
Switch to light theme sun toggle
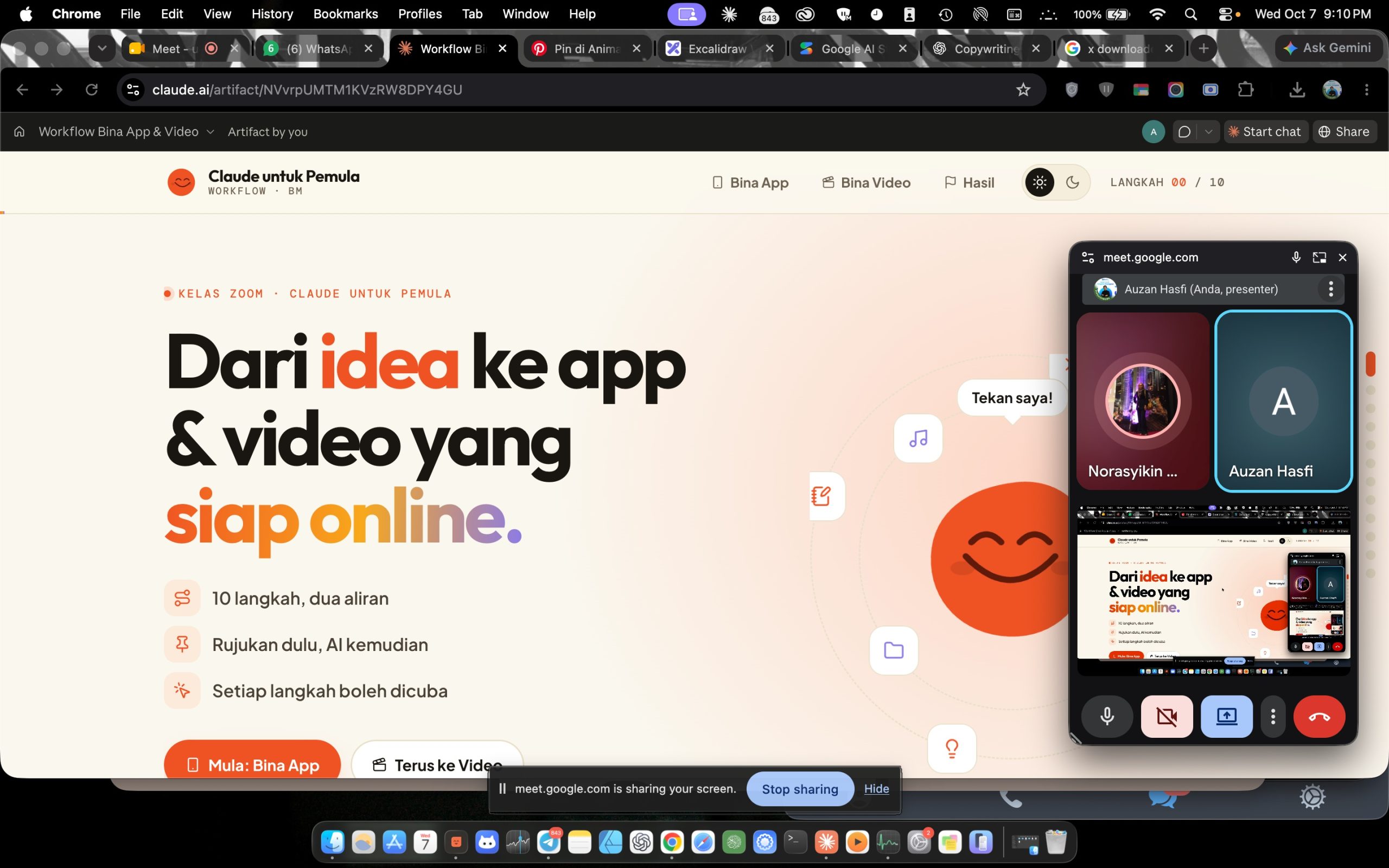pos(1040,183)
